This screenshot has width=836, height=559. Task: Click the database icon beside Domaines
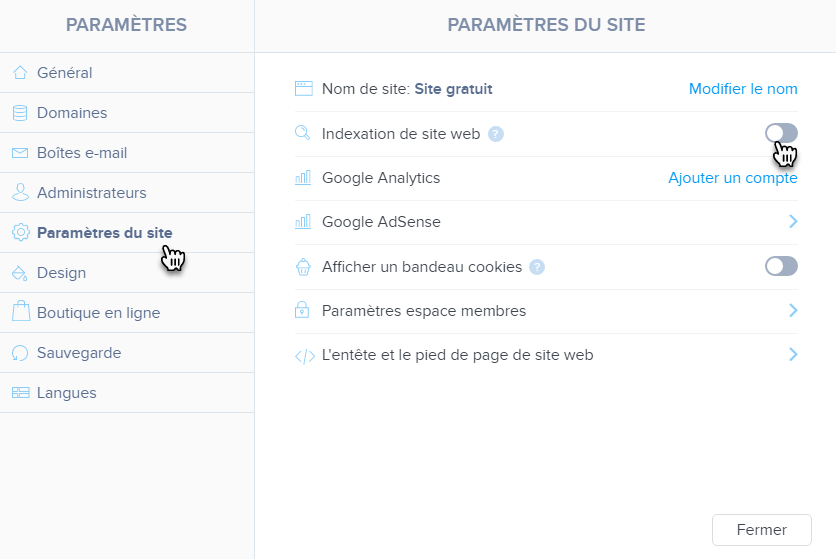coord(20,113)
